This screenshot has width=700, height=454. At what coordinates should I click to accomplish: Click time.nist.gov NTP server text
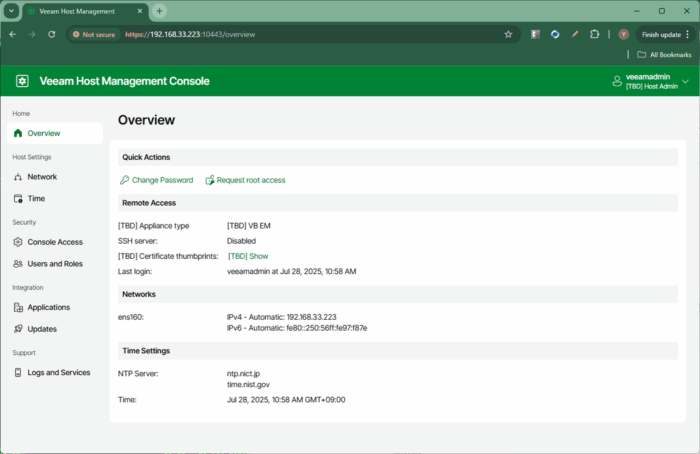point(248,384)
